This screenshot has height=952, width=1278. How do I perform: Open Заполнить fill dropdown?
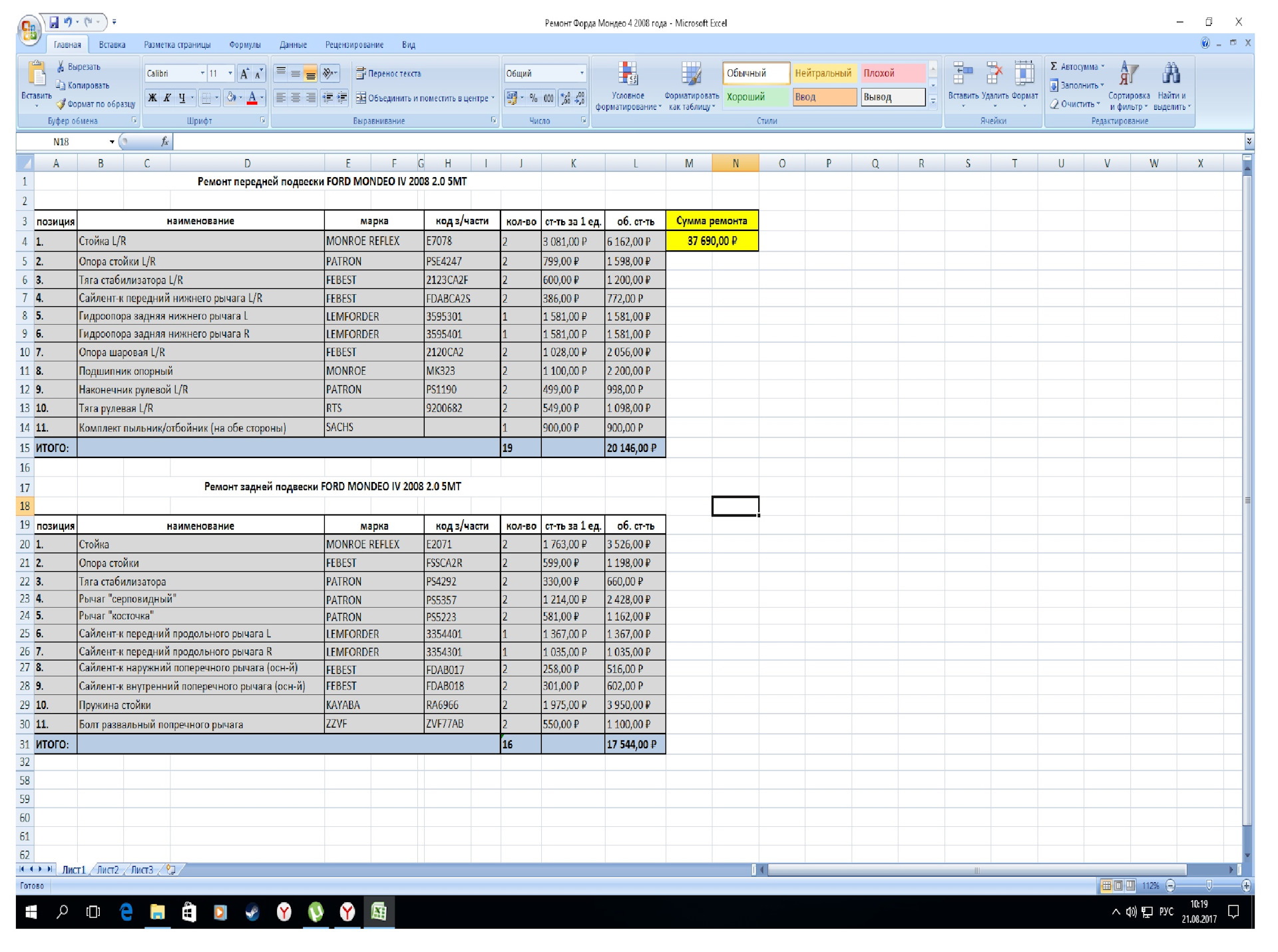point(1076,85)
